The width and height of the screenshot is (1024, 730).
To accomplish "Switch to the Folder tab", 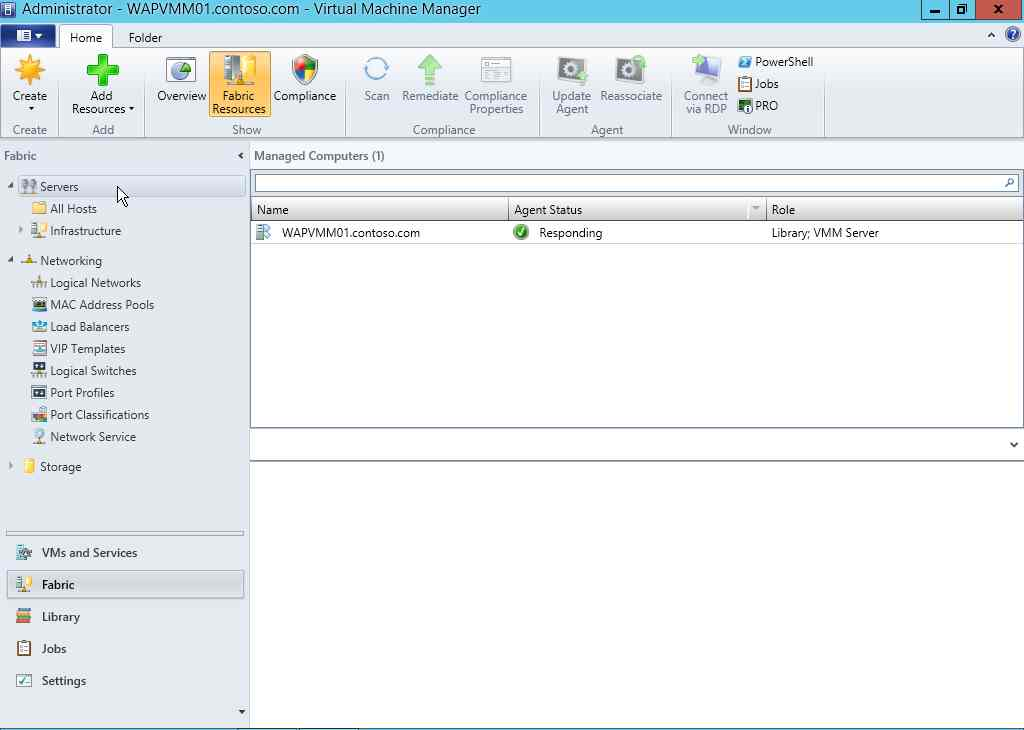I will click(x=145, y=37).
